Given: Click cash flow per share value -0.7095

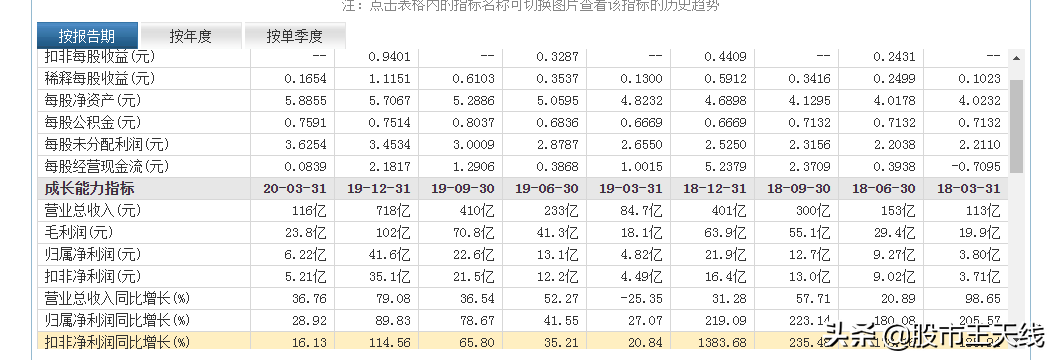Looking at the screenshot, I should 977,166.
